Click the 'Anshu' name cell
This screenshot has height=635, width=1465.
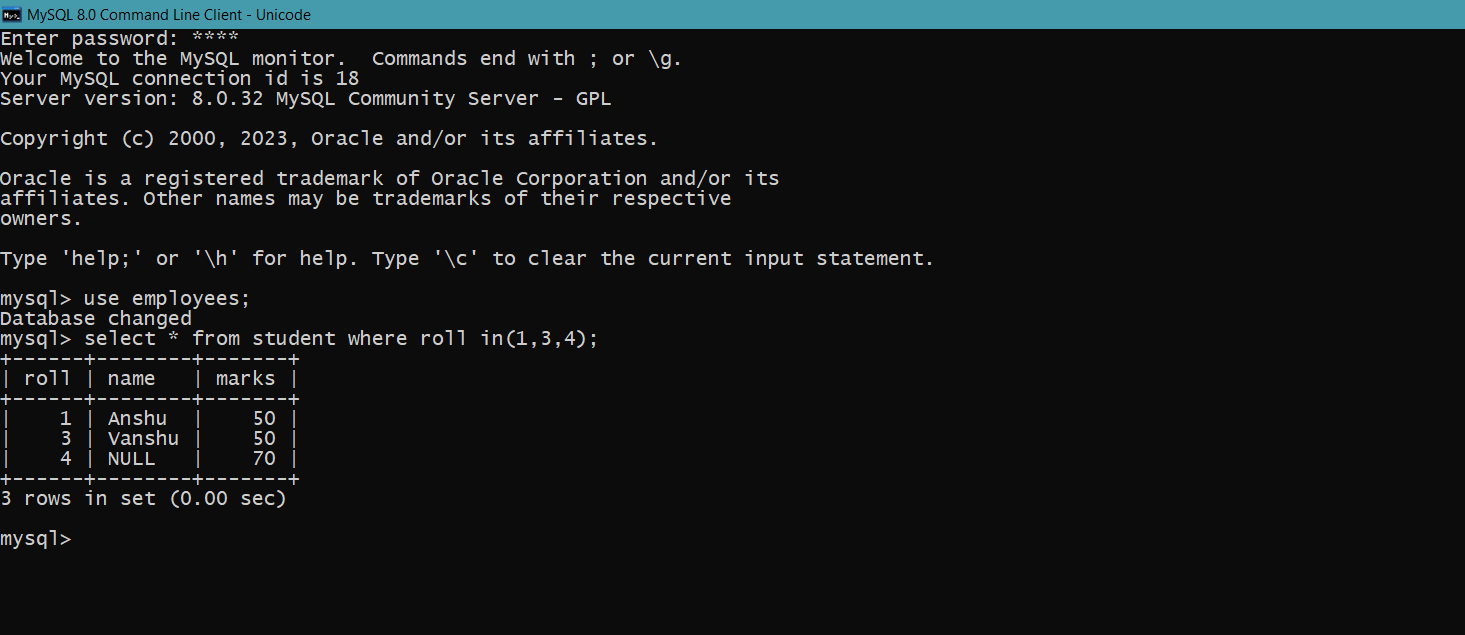pos(137,418)
